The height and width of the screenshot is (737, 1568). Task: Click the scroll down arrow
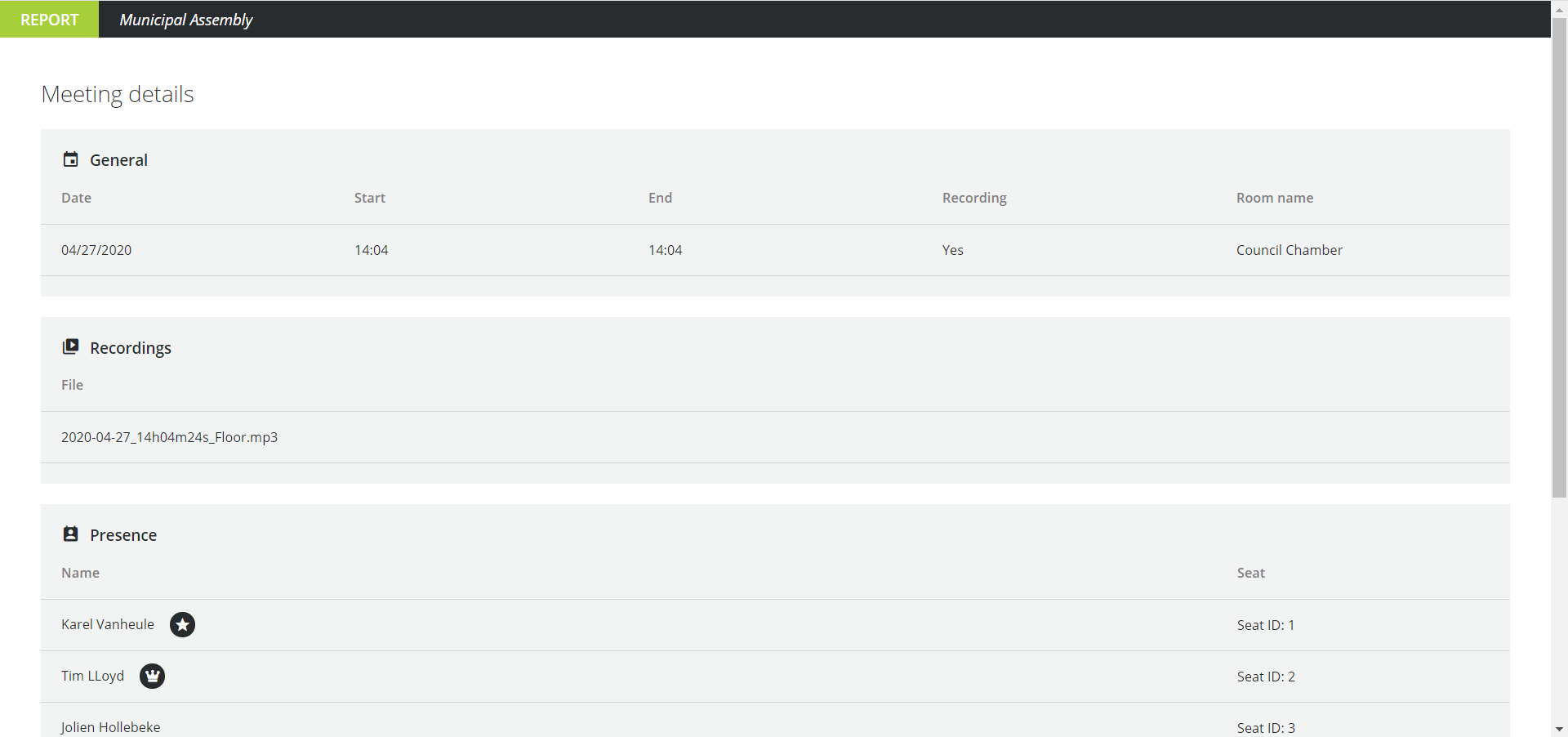pos(1559,729)
